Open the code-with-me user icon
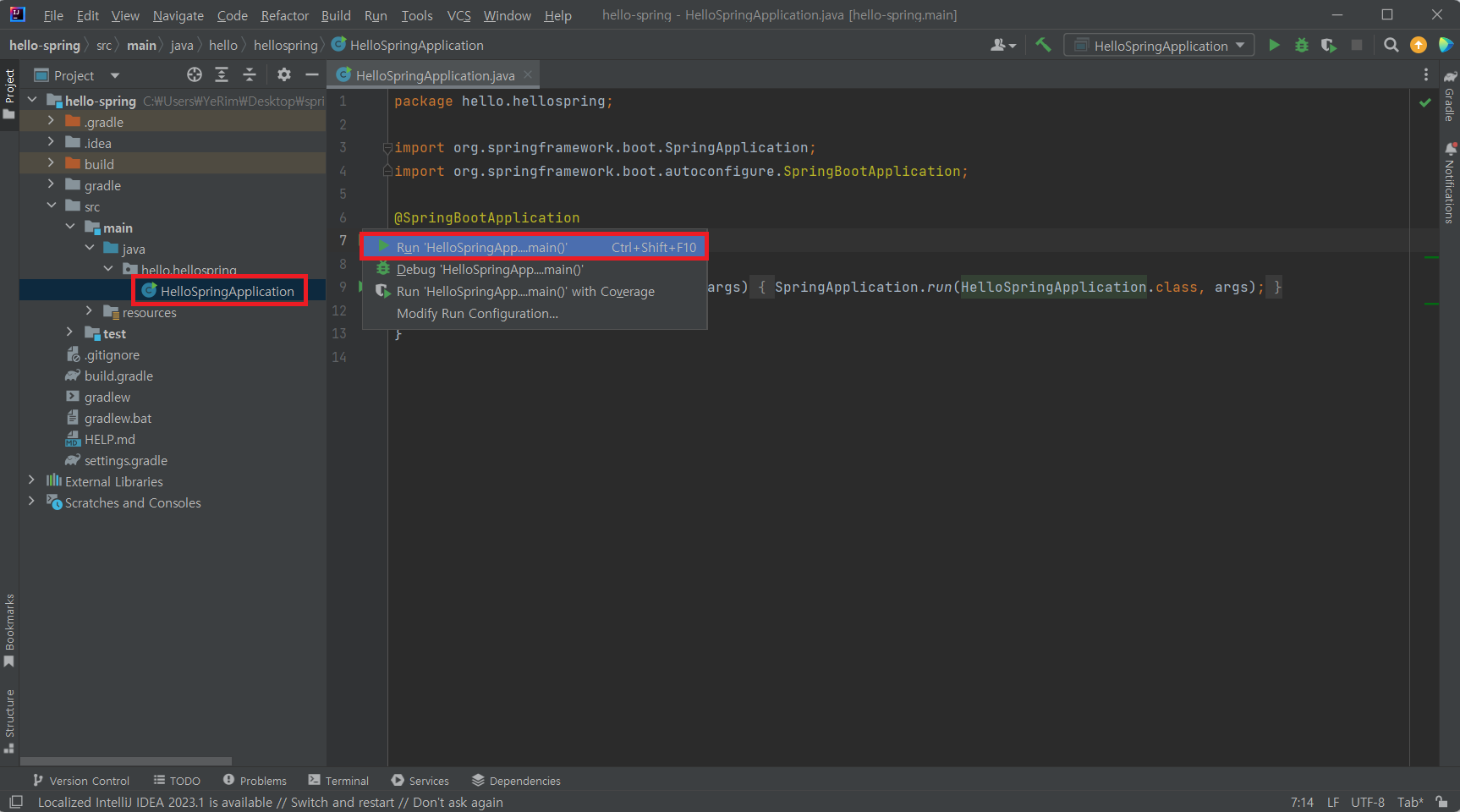1460x812 pixels. click(1002, 45)
